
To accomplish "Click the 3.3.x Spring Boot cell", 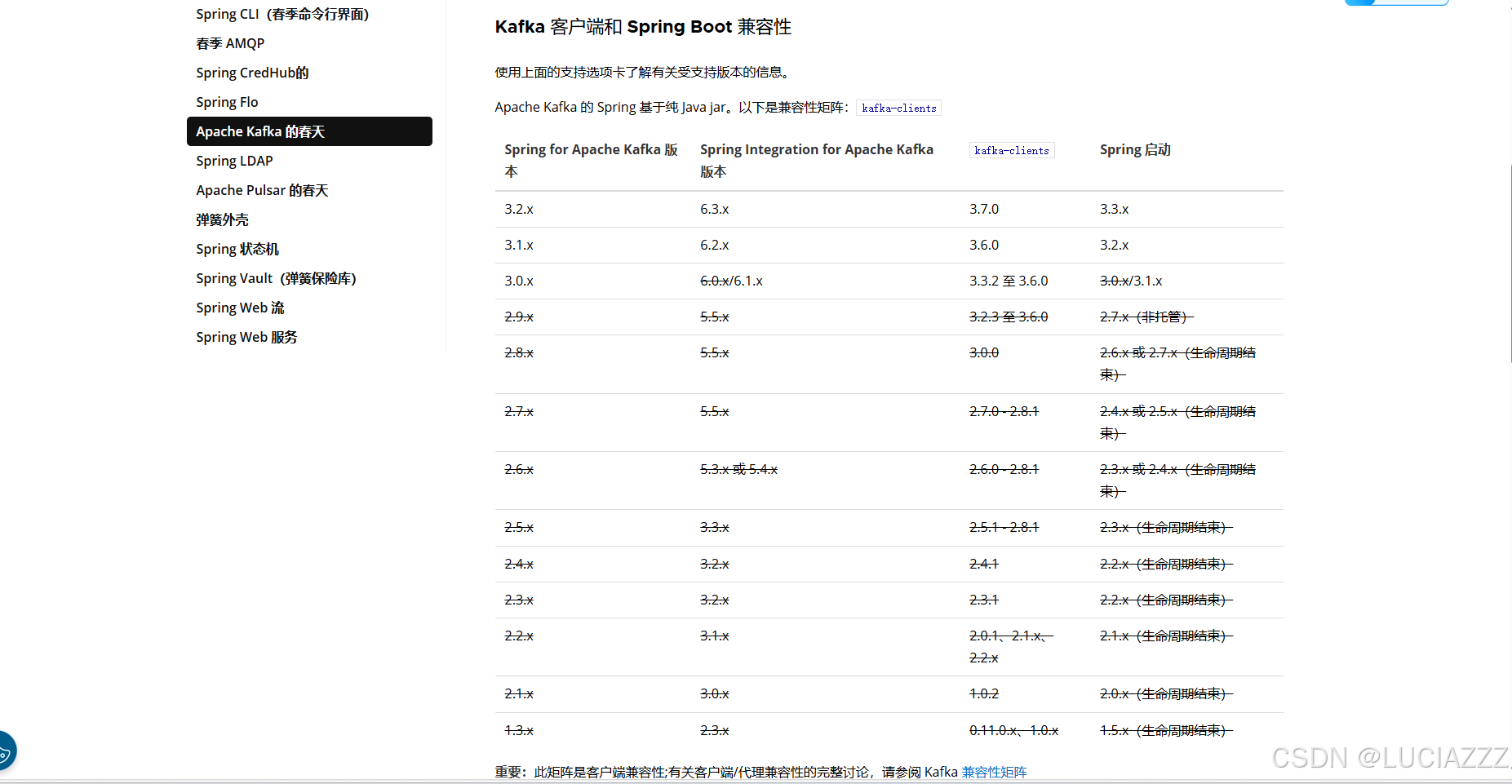I will (x=1115, y=209).
